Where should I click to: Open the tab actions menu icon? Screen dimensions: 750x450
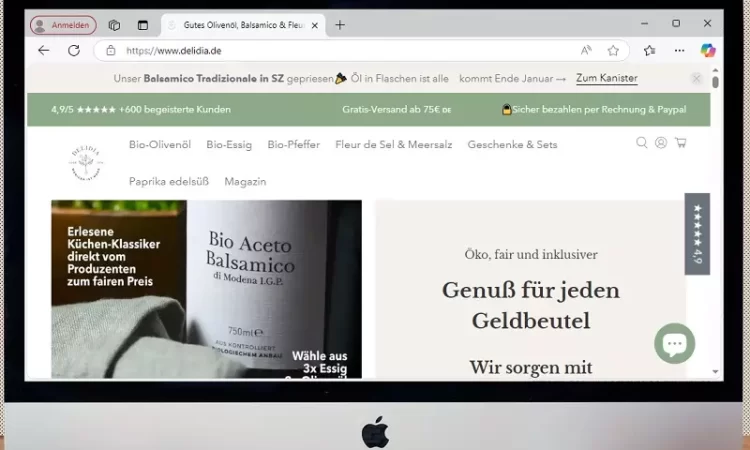point(143,25)
